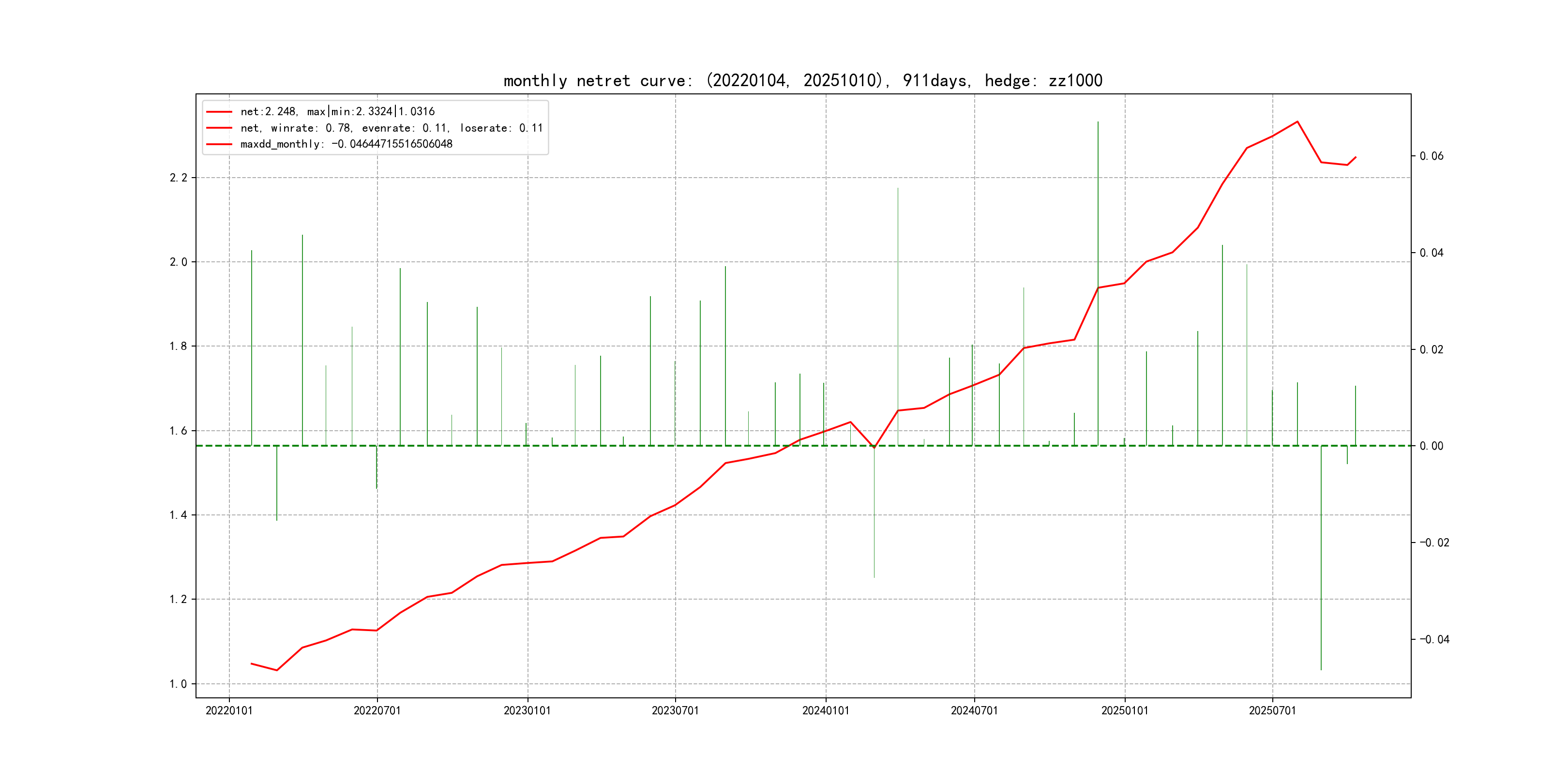Click the 20240101 x-axis label
This screenshot has height=784, width=1568.
point(826,711)
